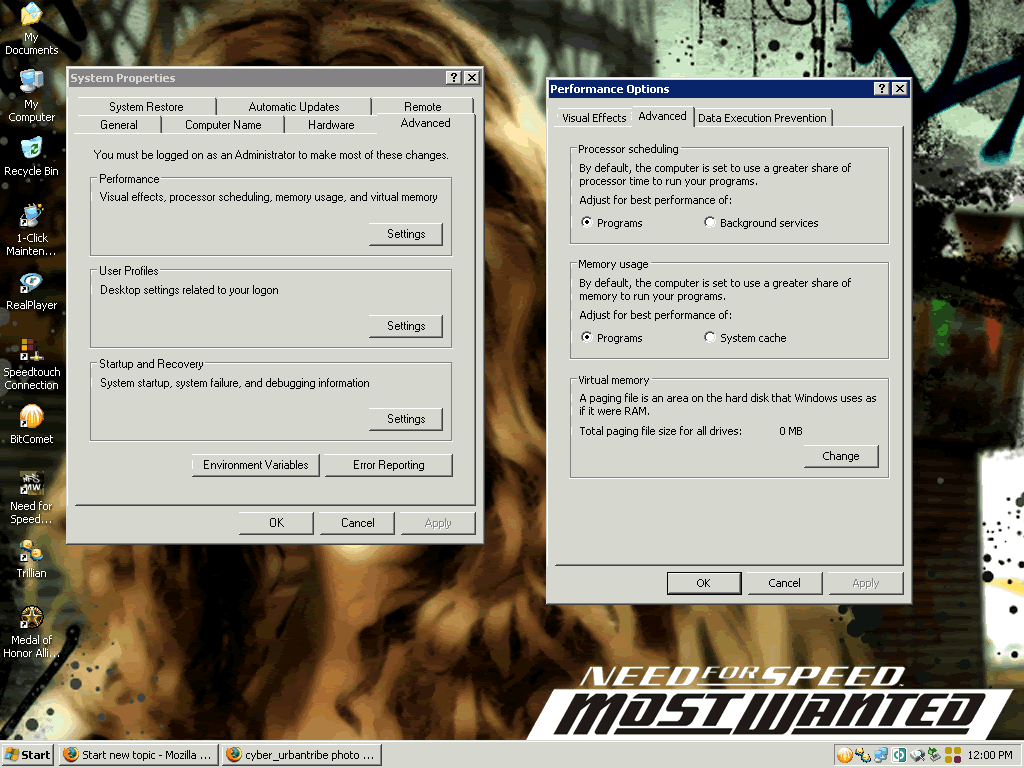Select the Advanced tab in Performance Options
This screenshot has height=768, width=1024.
point(662,116)
